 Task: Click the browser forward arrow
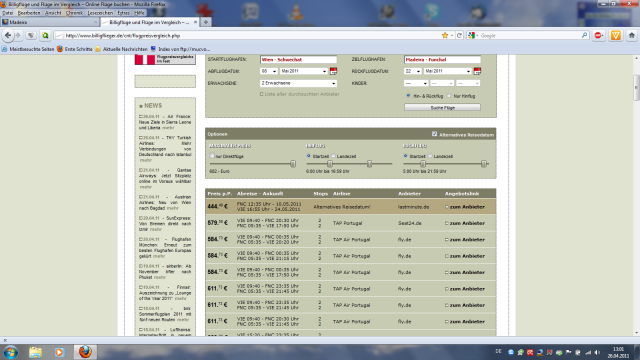click(x=18, y=36)
